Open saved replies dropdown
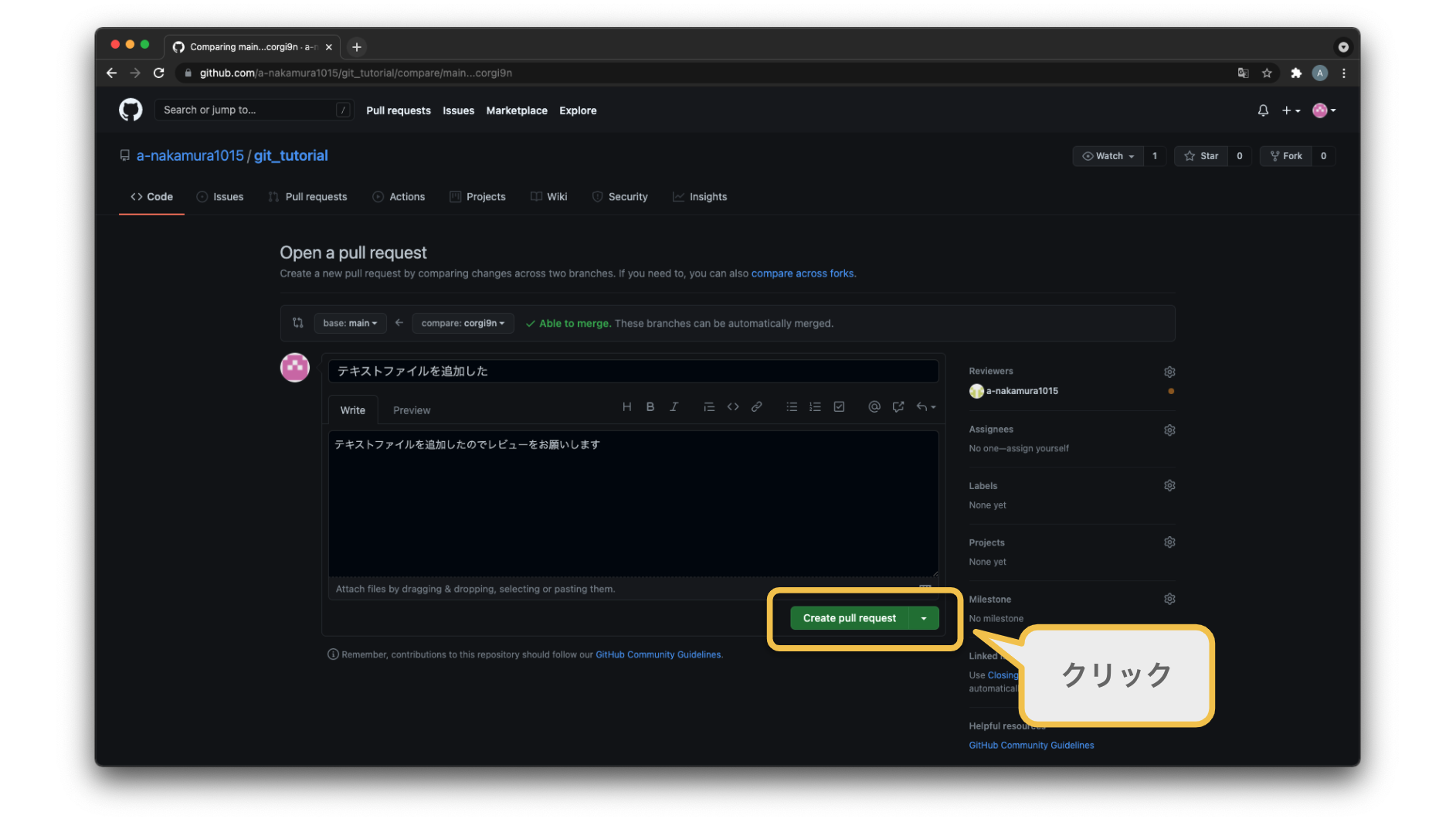This screenshot has width=1456, height=819. [926, 407]
